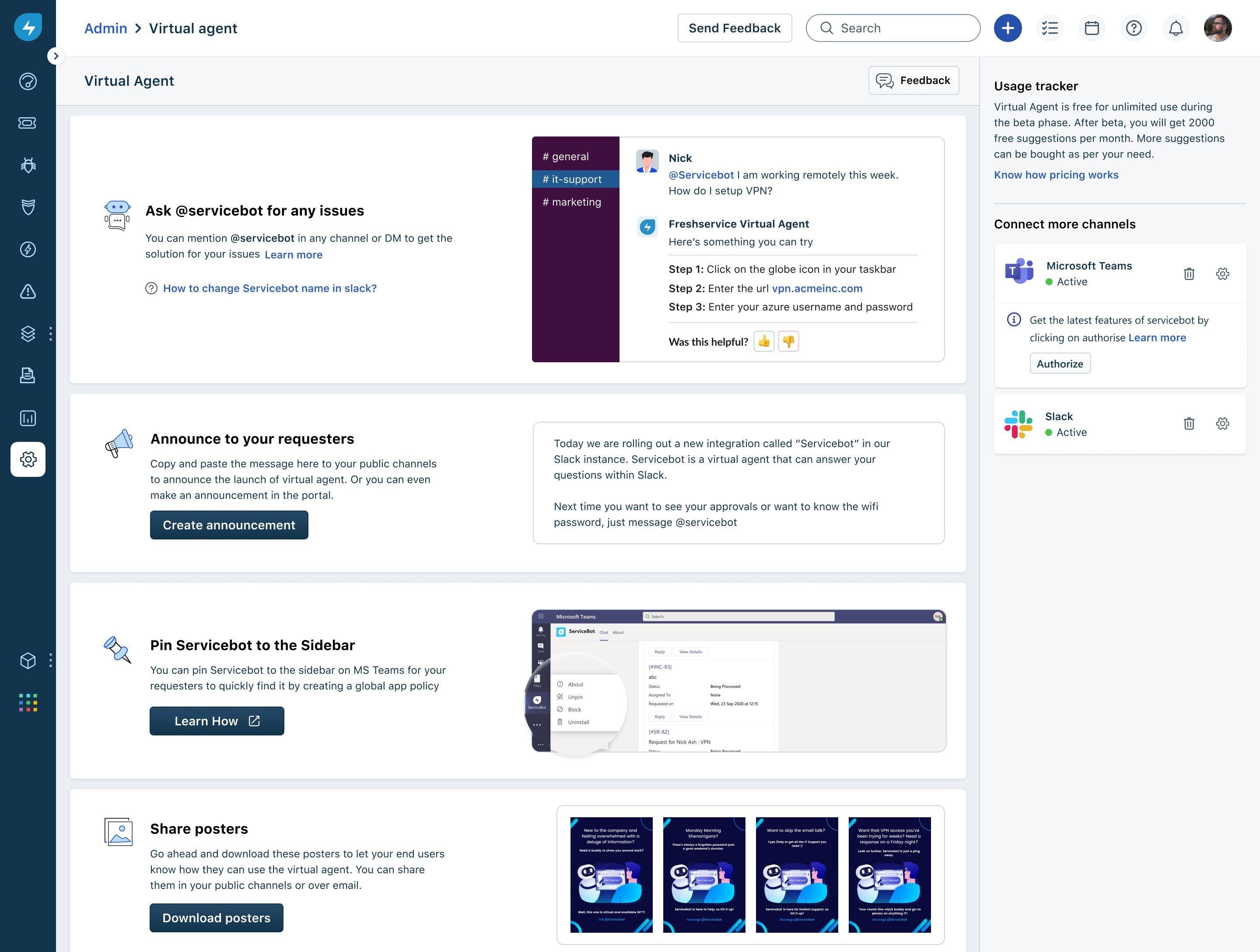The height and width of the screenshot is (952, 1260).
Task: Click the first poster thumbnail
Action: (x=611, y=875)
